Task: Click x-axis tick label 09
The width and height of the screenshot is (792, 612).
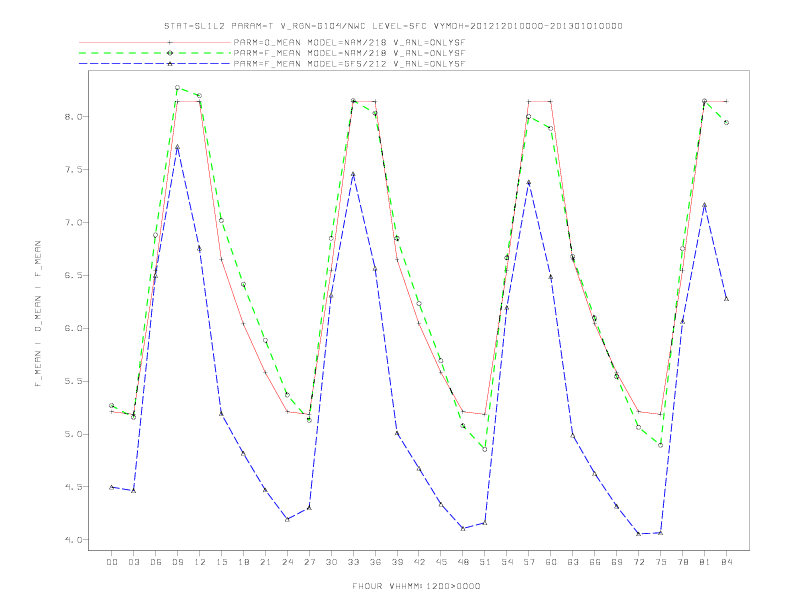Action: (x=177, y=562)
